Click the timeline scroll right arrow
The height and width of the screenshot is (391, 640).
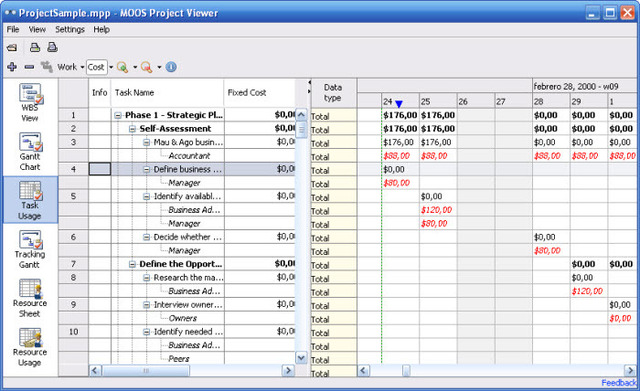(629, 371)
